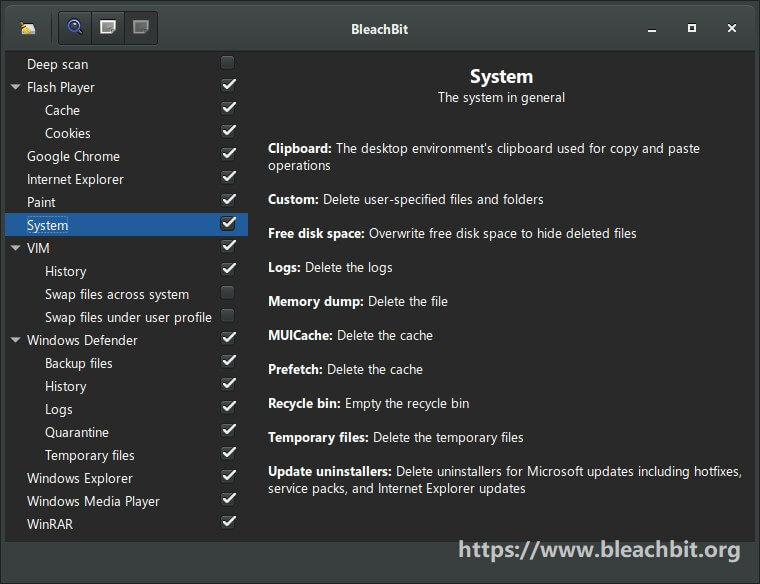Close the BleachBit window
The image size is (760, 584).
click(x=732, y=28)
